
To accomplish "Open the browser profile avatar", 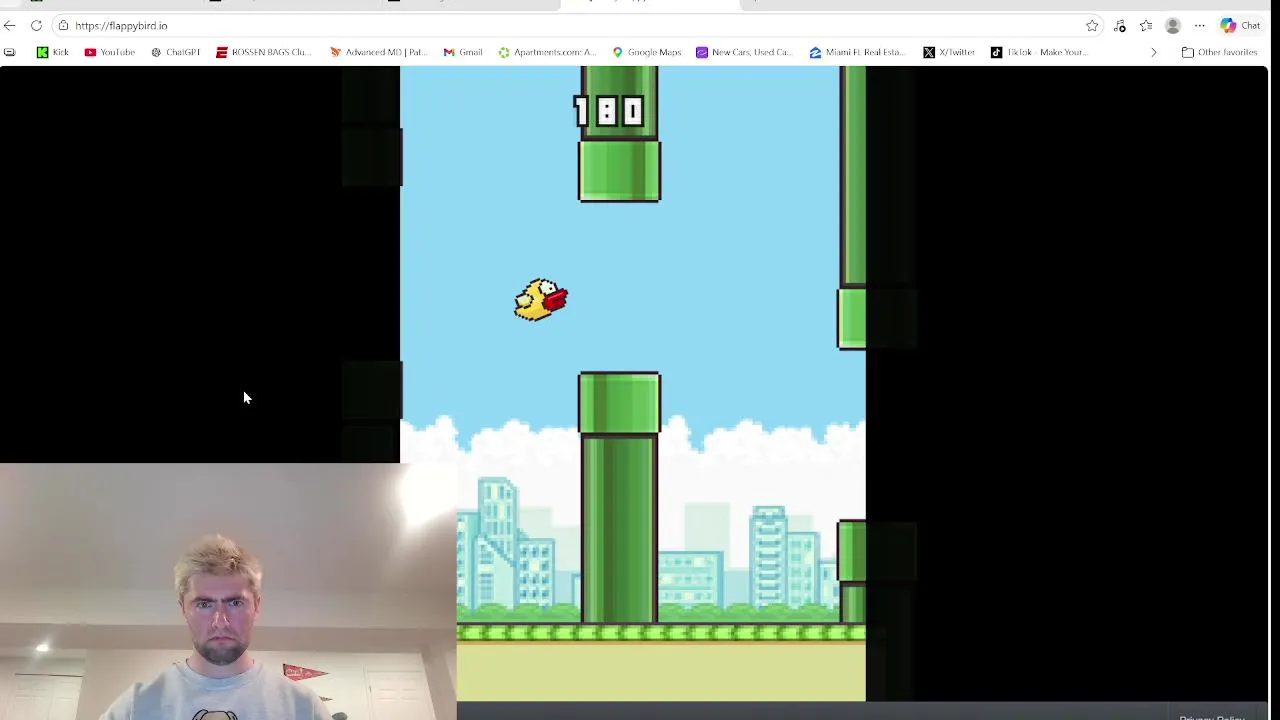I will pos(1173,26).
